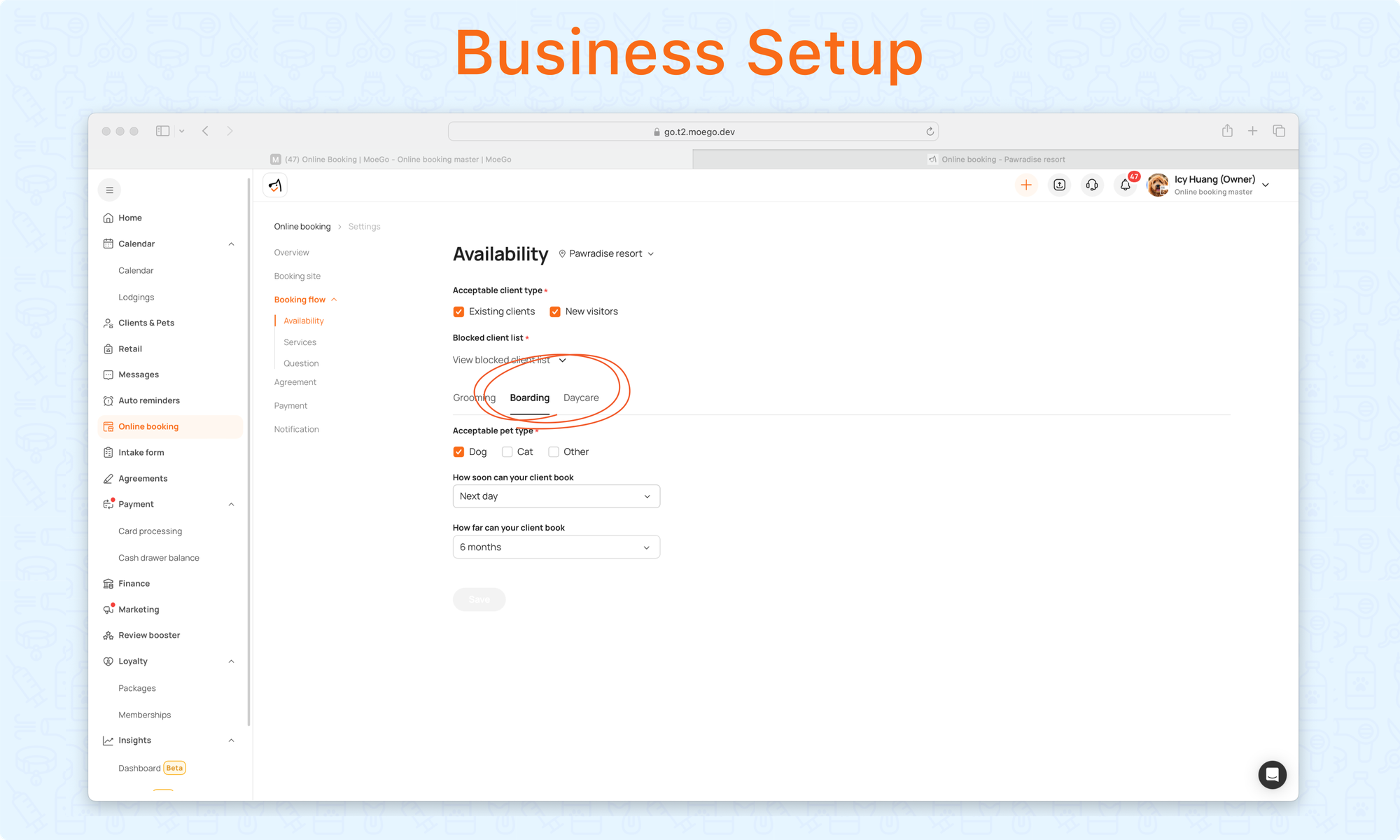
Task: Collapse the Calendar sidebar section
Action: pos(231,244)
